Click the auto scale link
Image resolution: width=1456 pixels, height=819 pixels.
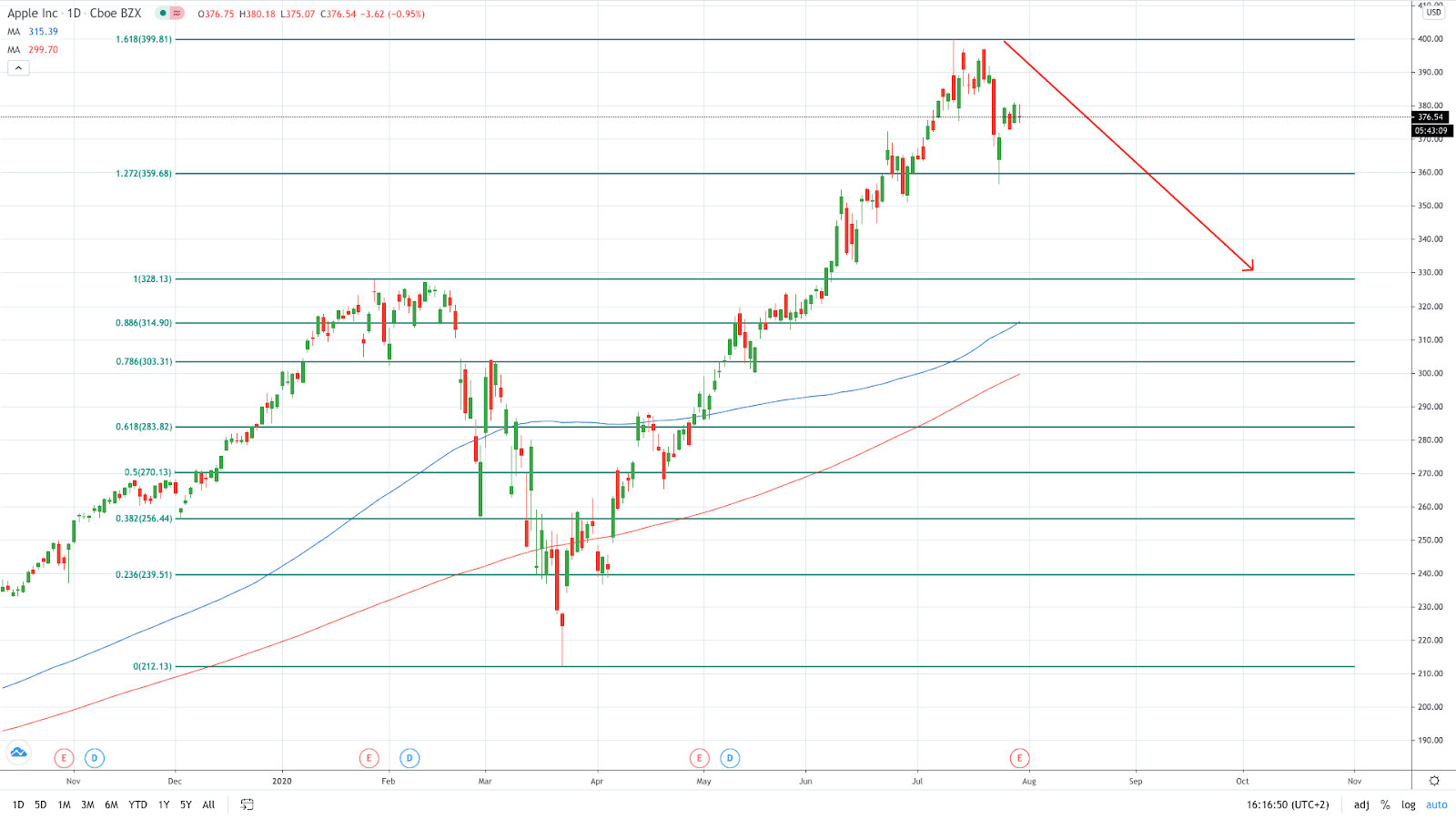(1436, 804)
